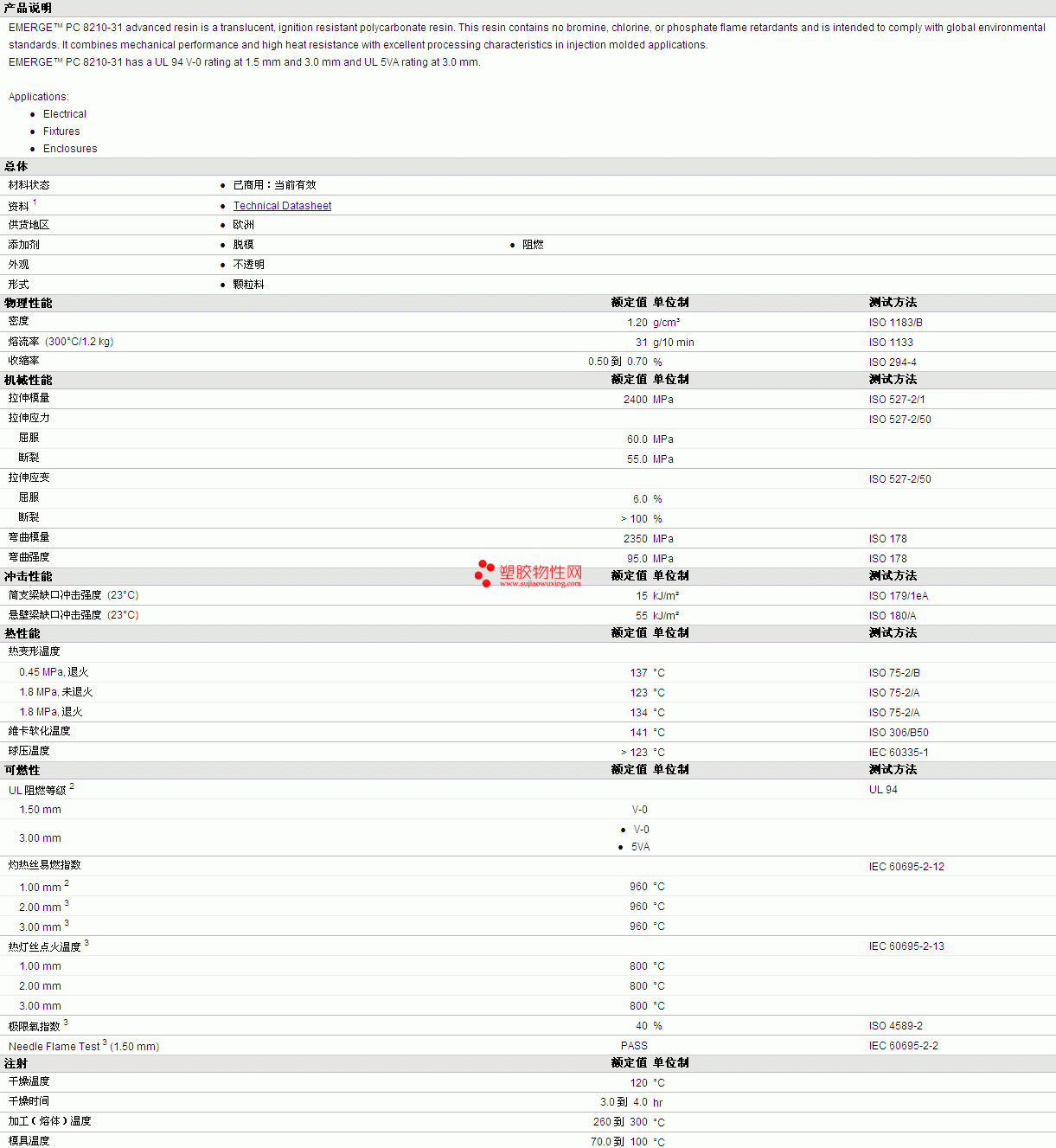Click the ISO 306/B50 test method

click(x=899, y=733)
